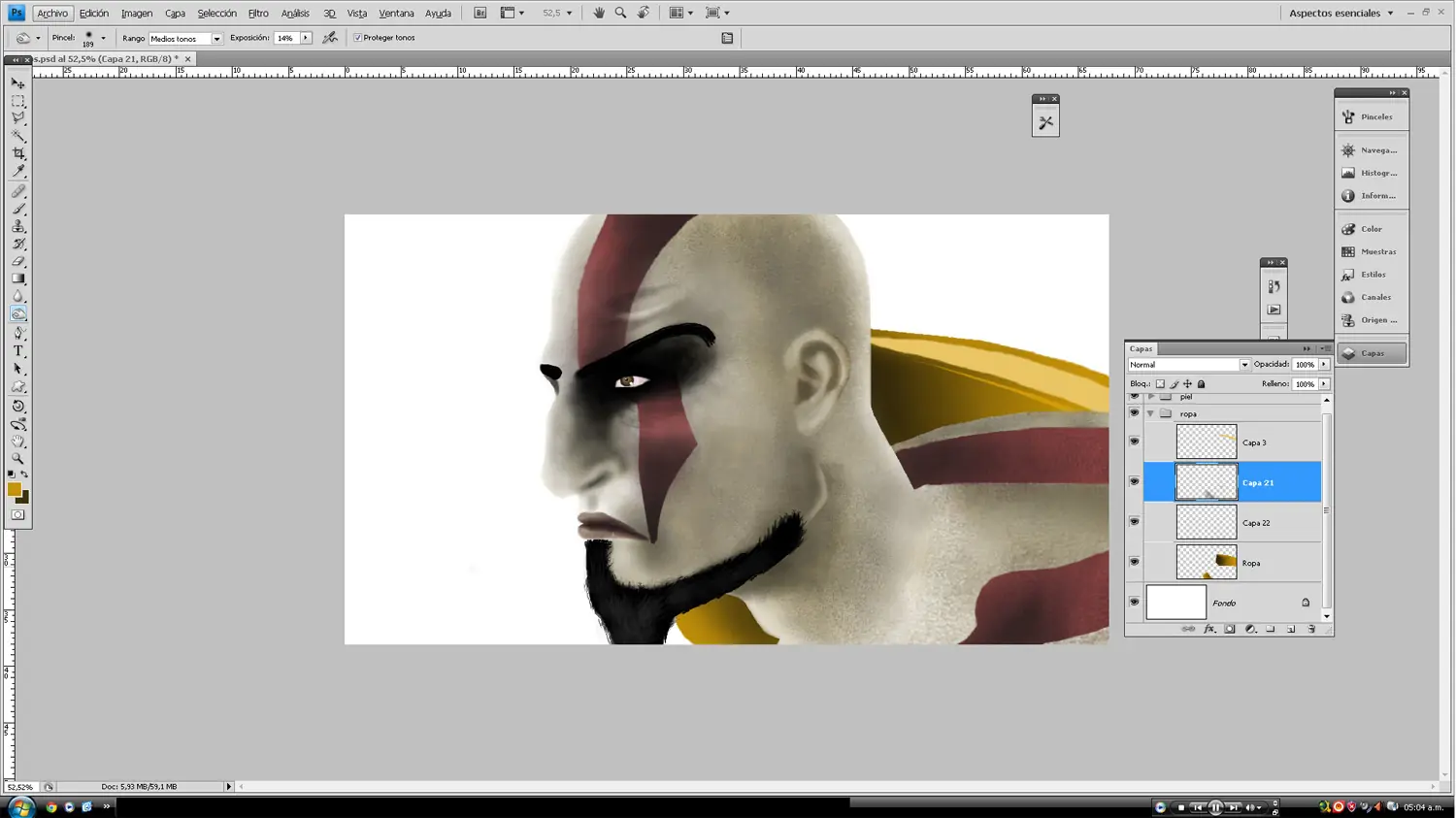Add a layer style with fx icon
This screenshot has width=1456, height=818.
tap(1209, 630)
